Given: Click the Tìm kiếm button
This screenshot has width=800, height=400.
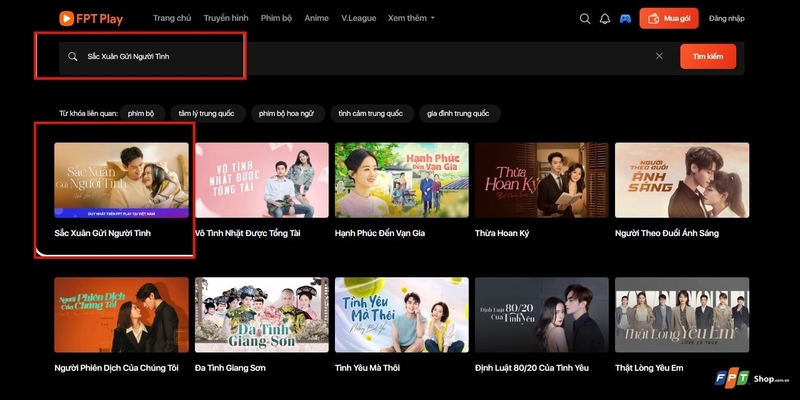Looking at the screenshot, I should click(708, 56).
